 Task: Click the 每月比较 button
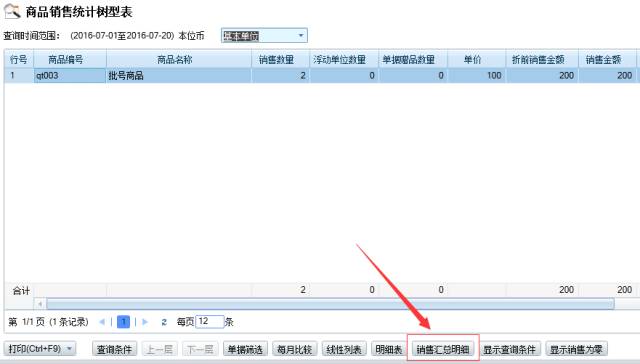click(x=294, y=349)
